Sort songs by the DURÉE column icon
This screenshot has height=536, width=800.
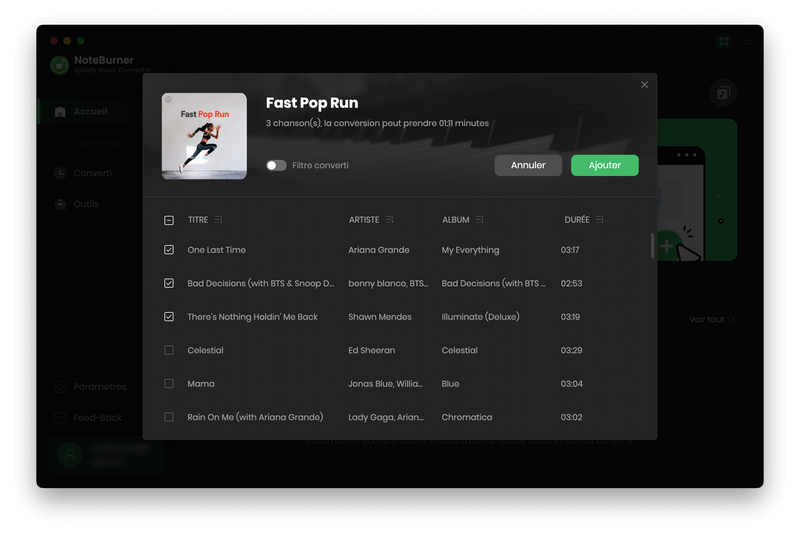click(x=599, y=219)
